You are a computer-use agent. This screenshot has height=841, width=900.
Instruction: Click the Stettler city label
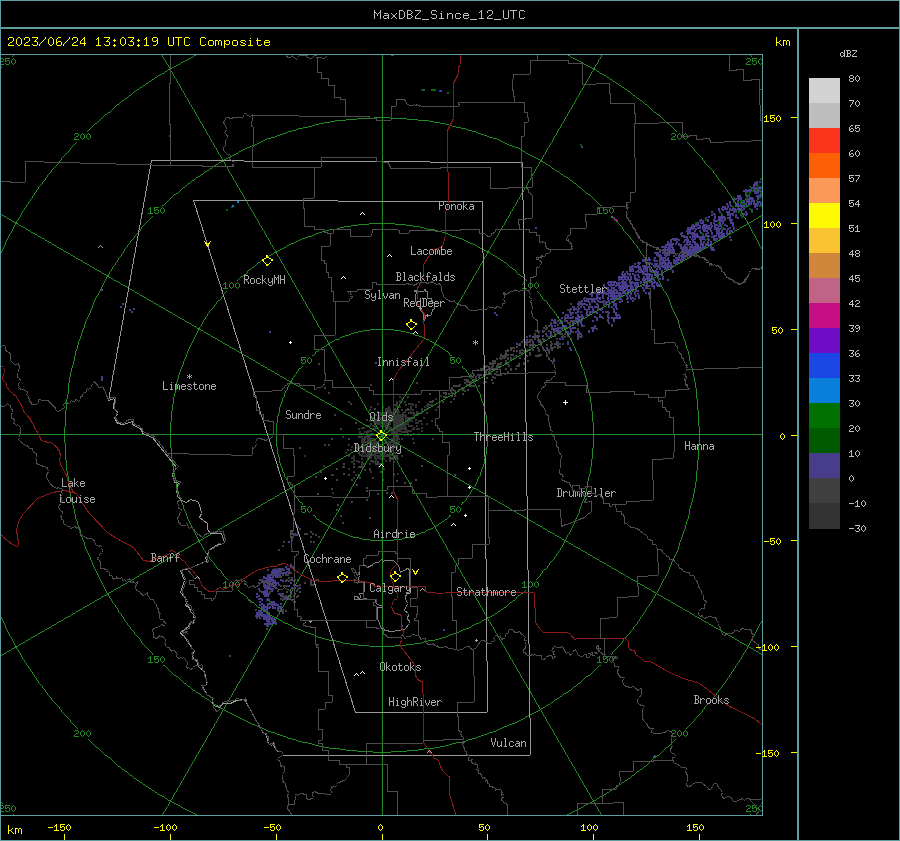tap(583, 289)
